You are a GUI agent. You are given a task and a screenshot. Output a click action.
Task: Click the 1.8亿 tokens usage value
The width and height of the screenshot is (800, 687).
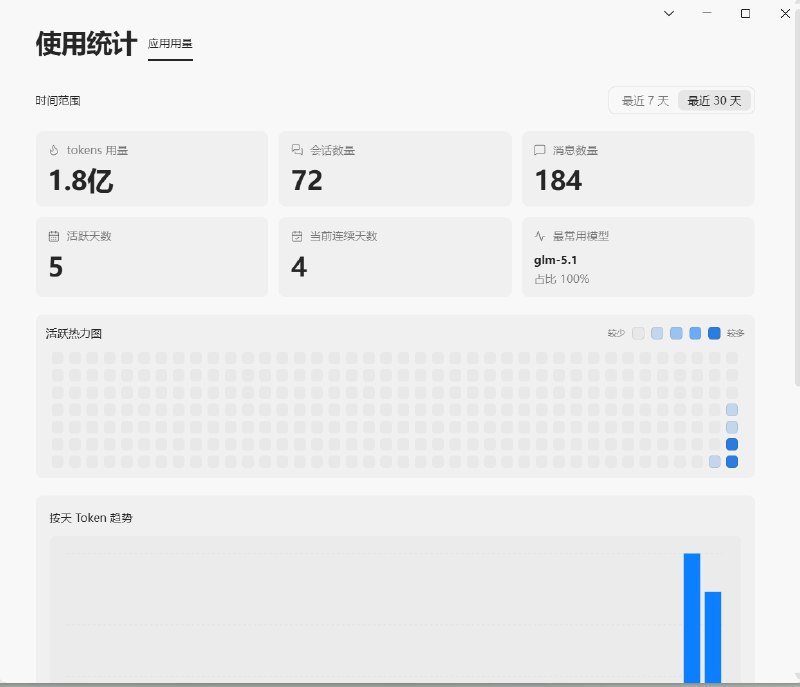point(81,181)
